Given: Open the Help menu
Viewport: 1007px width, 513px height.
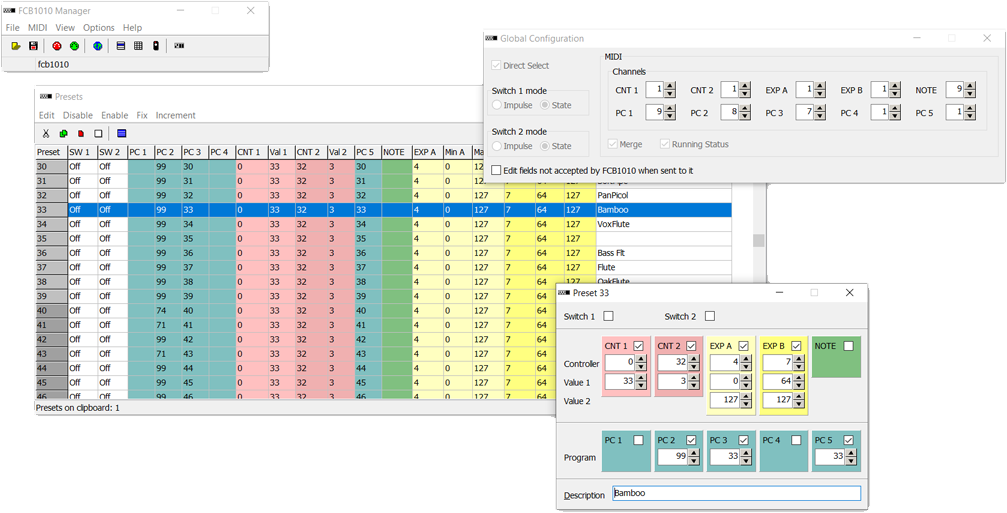Looking at the screenshot, I should pyautogui.click(x=132, y=28).
